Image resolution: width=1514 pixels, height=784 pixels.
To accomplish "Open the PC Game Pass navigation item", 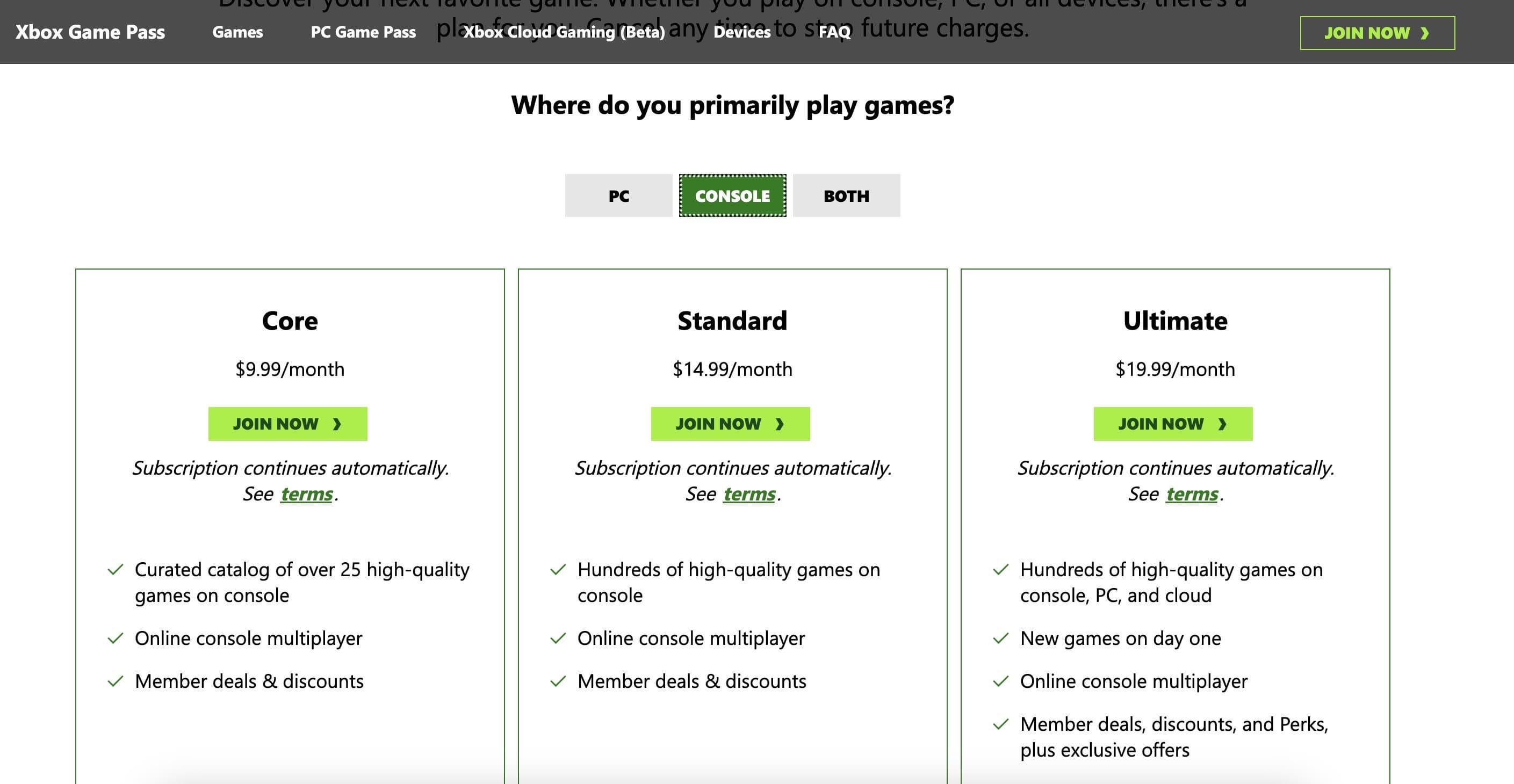I will click(x=363, y=32).
